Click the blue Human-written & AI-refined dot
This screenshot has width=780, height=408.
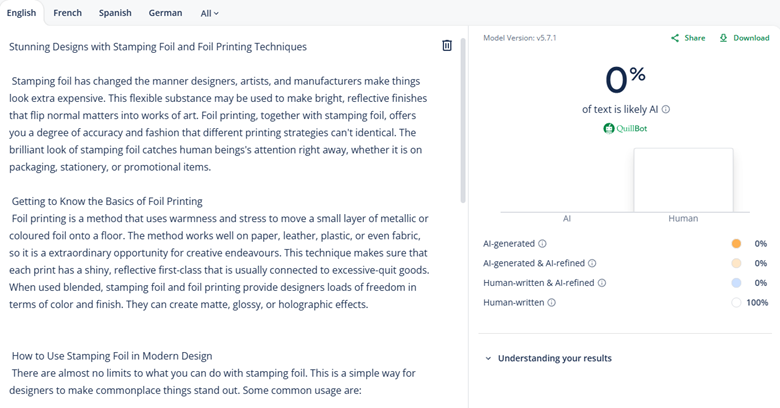click(736, 283)
